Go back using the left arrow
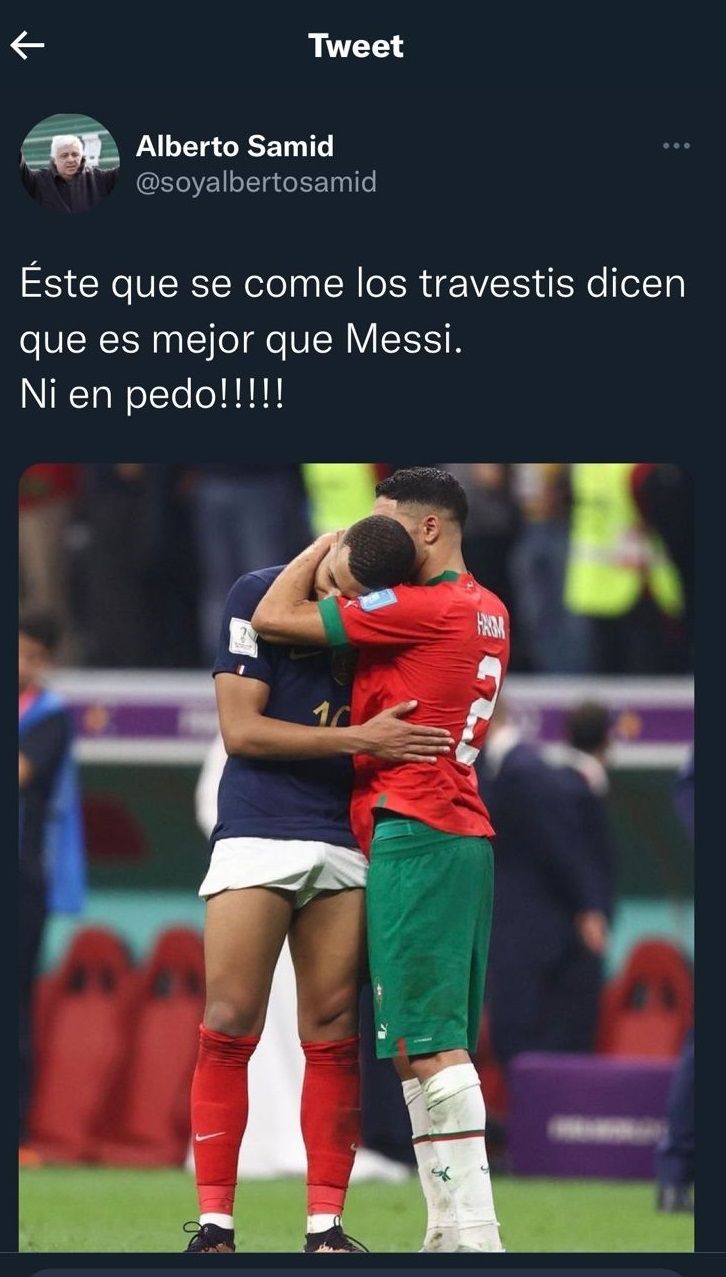726x1277 pixels. (27, 45)
